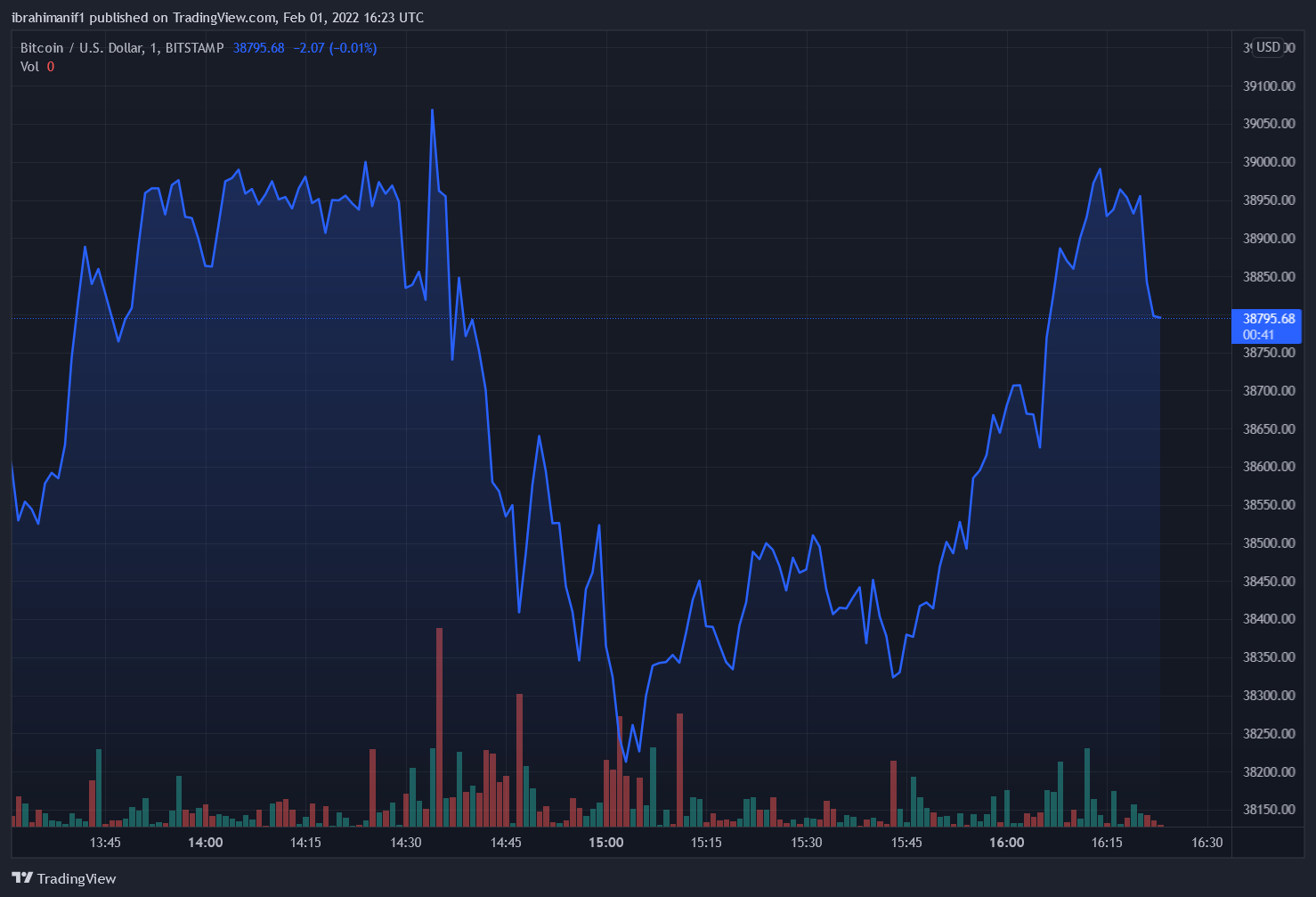
Task: Click the TradingView text at the bottom left
Action: tap(77, 878)
